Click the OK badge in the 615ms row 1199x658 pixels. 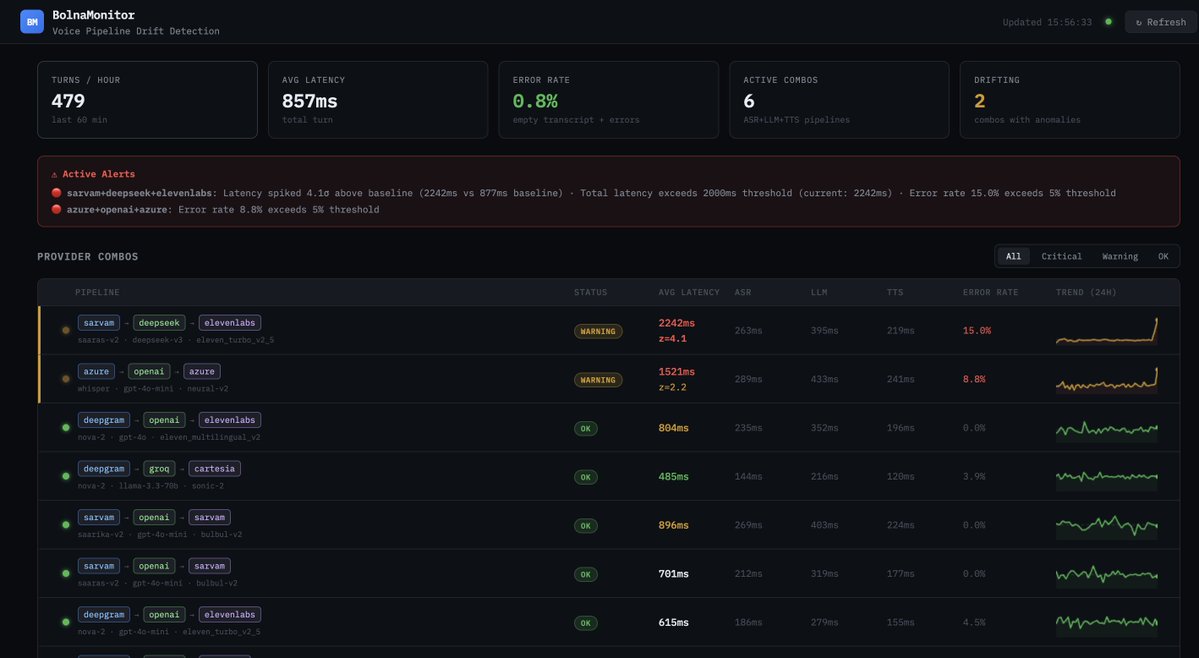coord(586,623)
